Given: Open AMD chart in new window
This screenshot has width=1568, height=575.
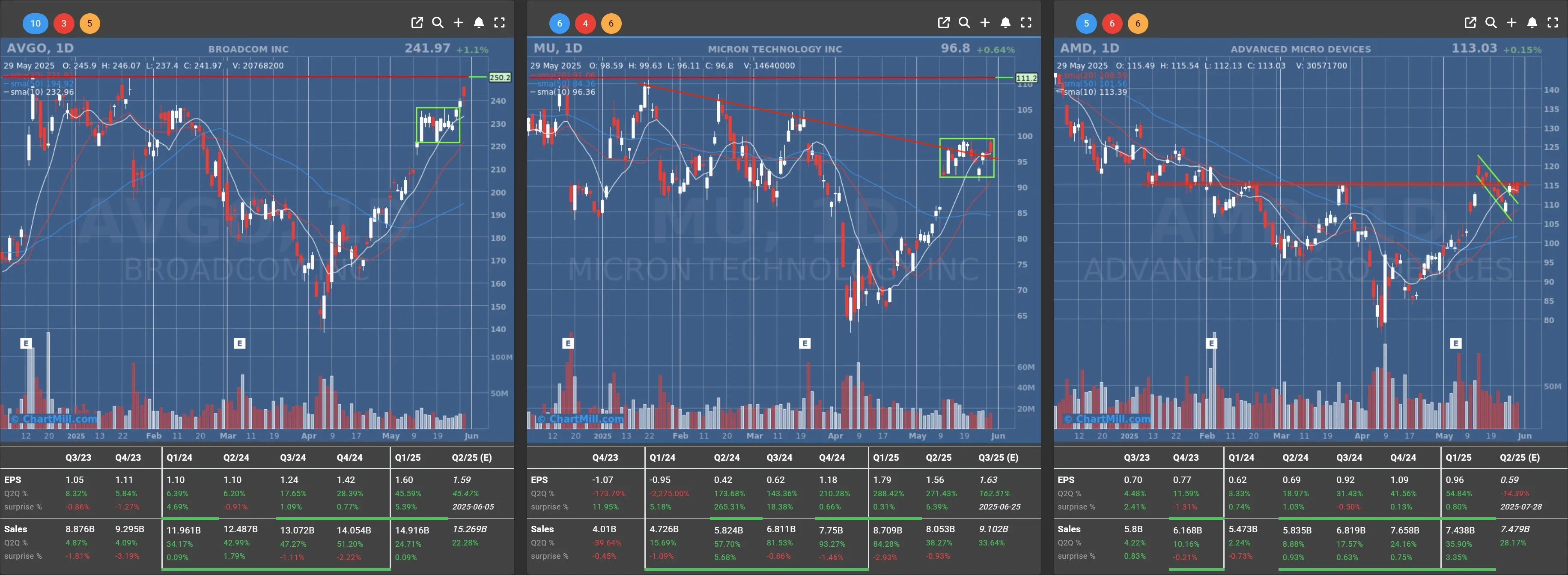Looking at the screenshot, I should click(1470, 23).
